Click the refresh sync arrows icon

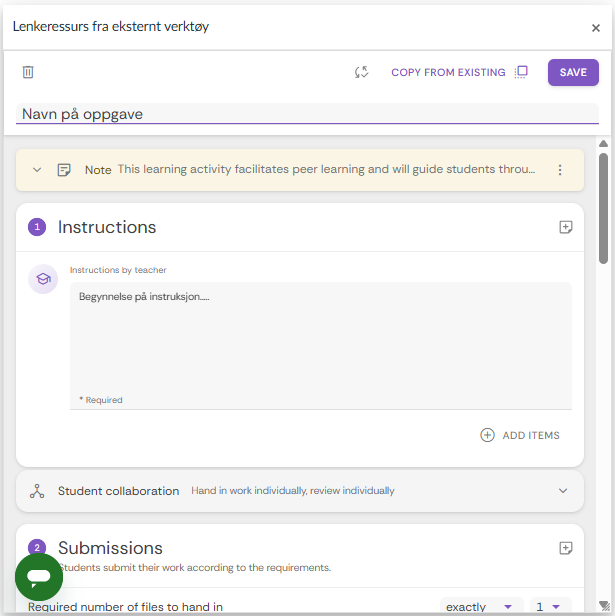pos(362,72)
